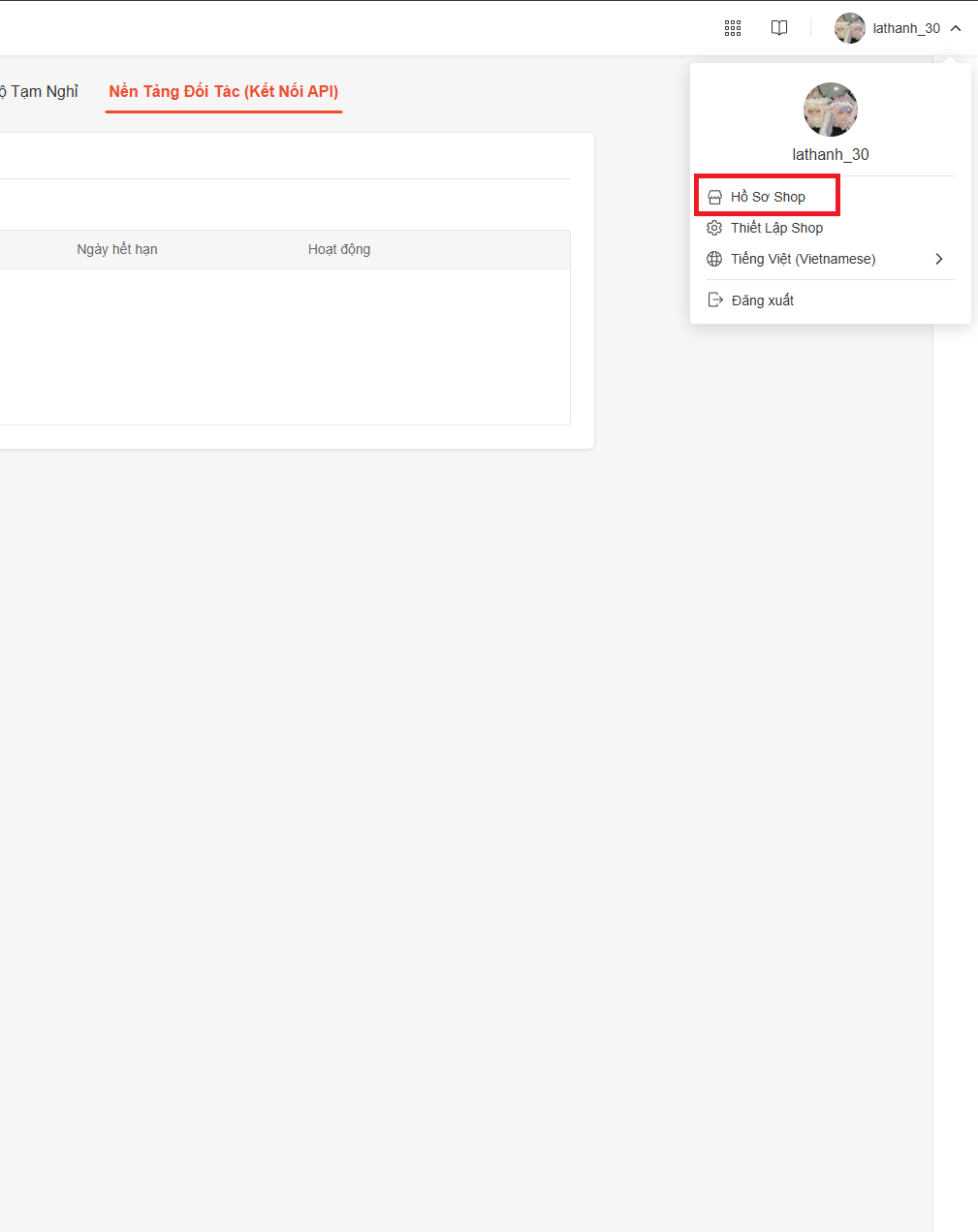Open Hồ Sơ Shop from the menu
Screen dimensions: 978x1232
point(768,197)
